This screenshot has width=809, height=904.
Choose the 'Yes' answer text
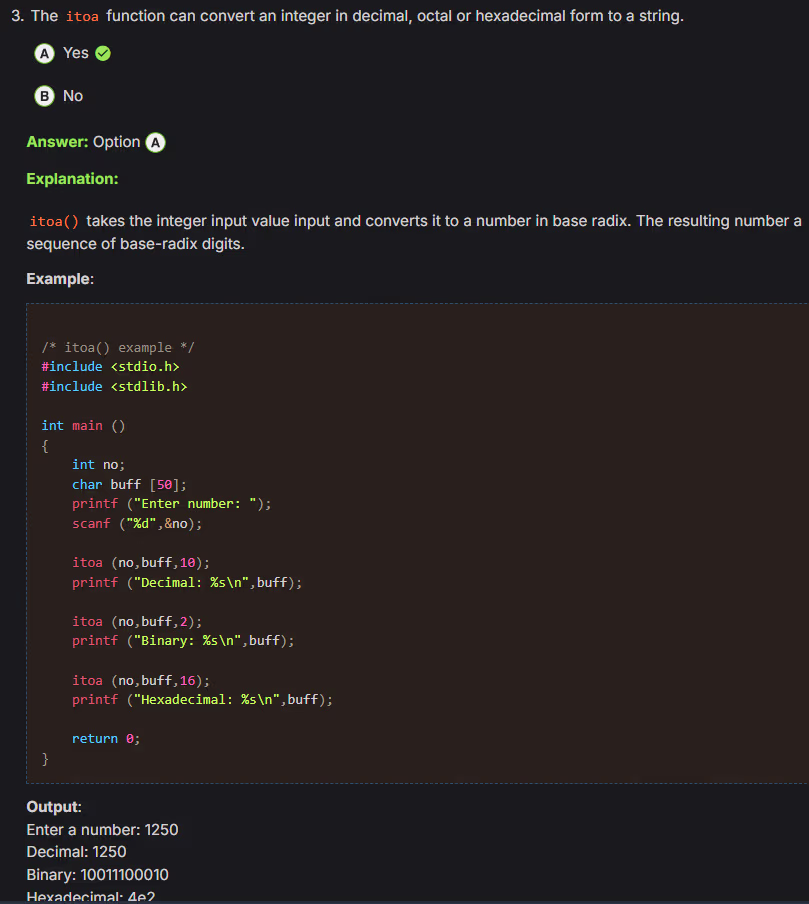coord(76,53)
